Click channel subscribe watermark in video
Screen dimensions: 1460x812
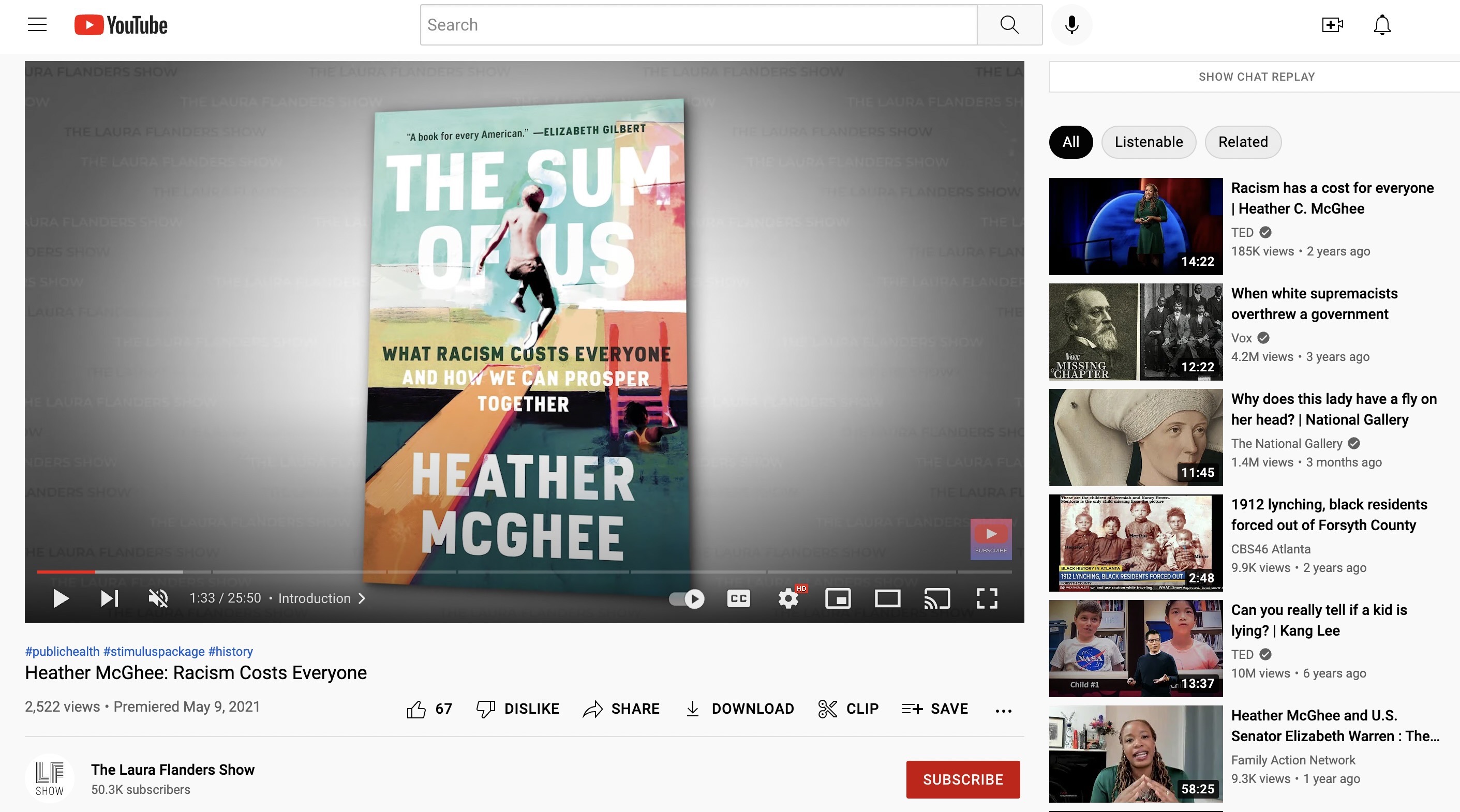point(991,539)
